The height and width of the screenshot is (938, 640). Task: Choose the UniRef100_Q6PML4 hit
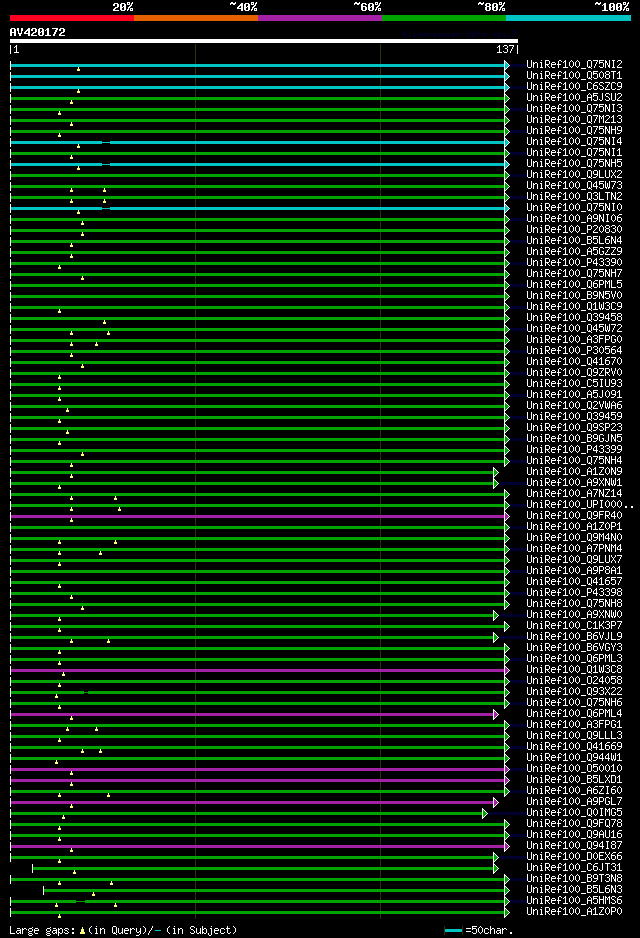(574, 713)
